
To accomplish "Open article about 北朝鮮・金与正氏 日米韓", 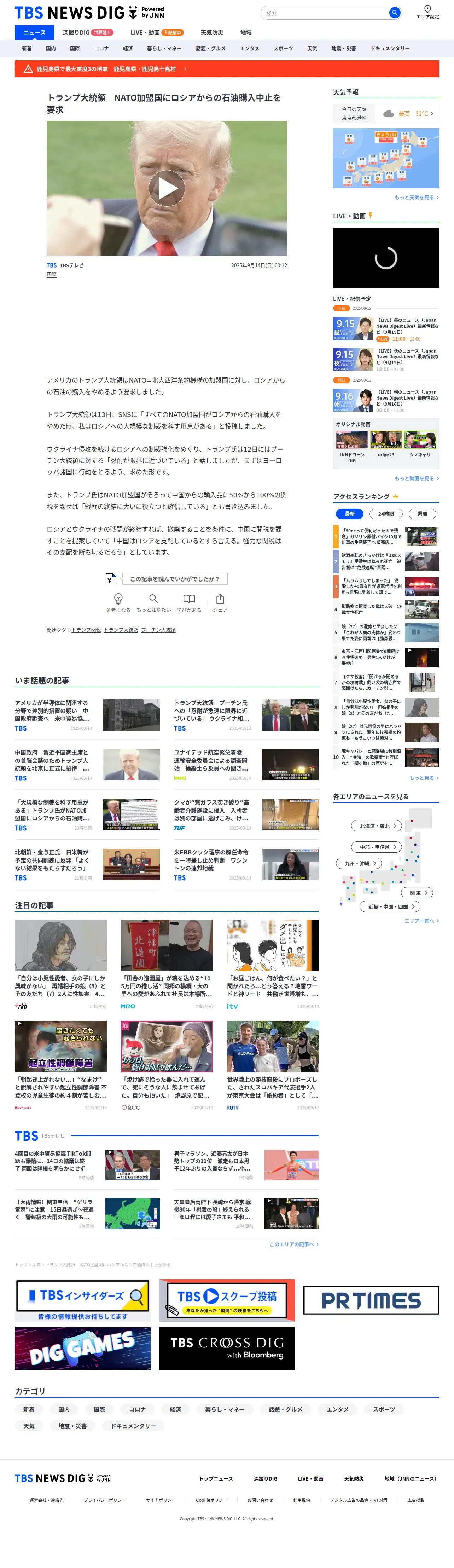I will tap(88, 864).
